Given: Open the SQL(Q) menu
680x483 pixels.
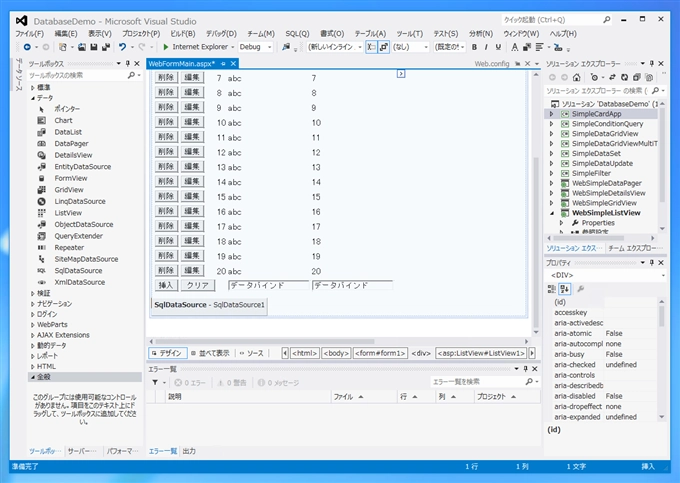Looking at the screenshot, I should click(x=297, y=33).
